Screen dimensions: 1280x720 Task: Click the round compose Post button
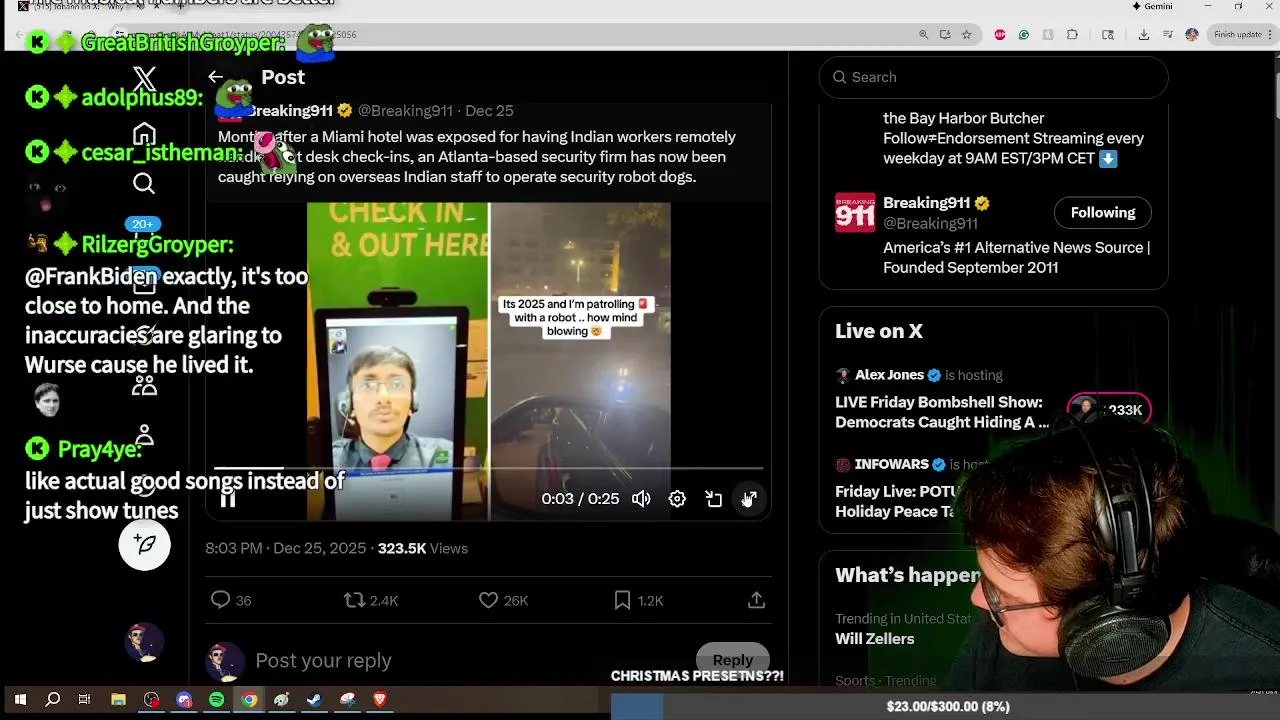[144, 544]
